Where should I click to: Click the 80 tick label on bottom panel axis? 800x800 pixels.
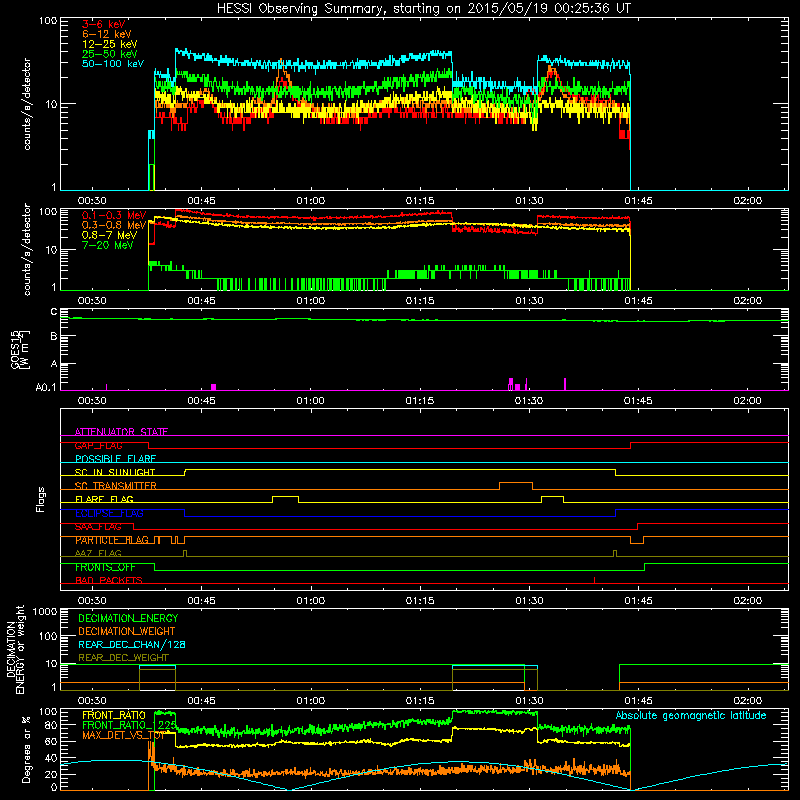51,725
